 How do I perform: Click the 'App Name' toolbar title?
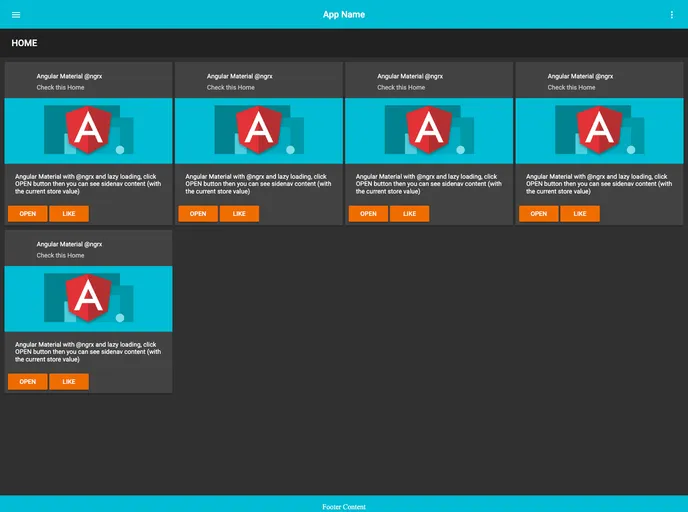pos(344,14)
